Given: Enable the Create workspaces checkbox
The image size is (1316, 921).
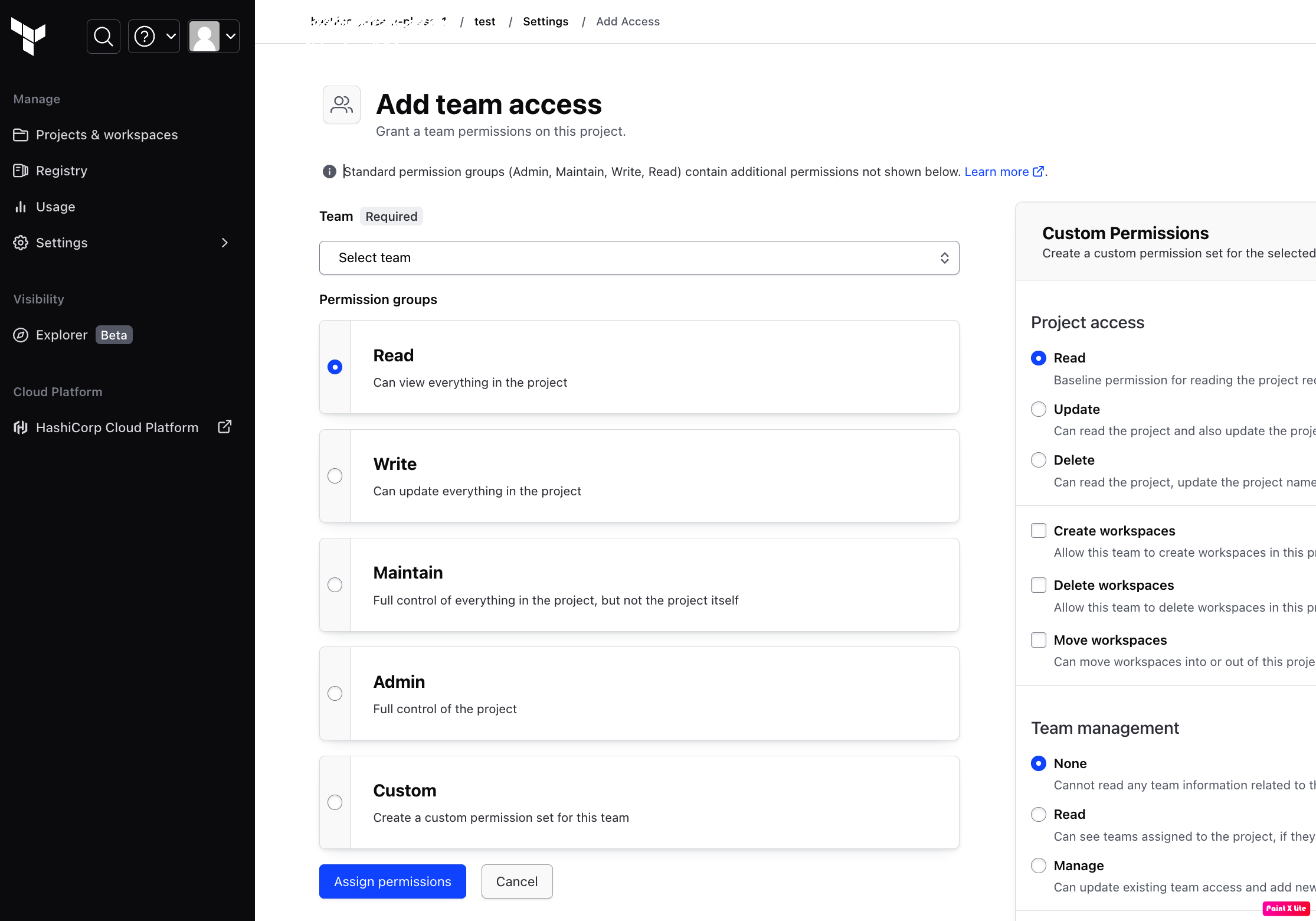Looking at the screenshot, I should click(1038, 531).
